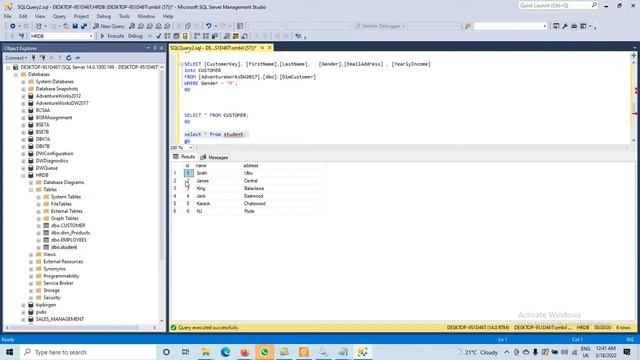
Task: Open the Edit menu
Action: [23, 16]
